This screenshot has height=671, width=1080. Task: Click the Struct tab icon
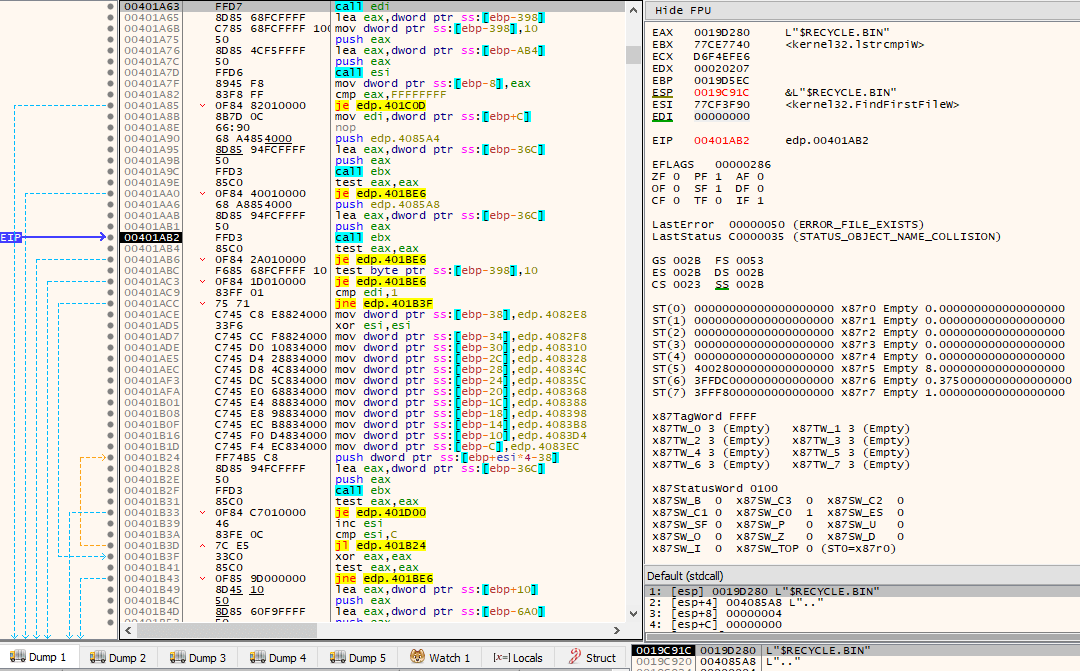pyautogui.click(x=574, y=657)
